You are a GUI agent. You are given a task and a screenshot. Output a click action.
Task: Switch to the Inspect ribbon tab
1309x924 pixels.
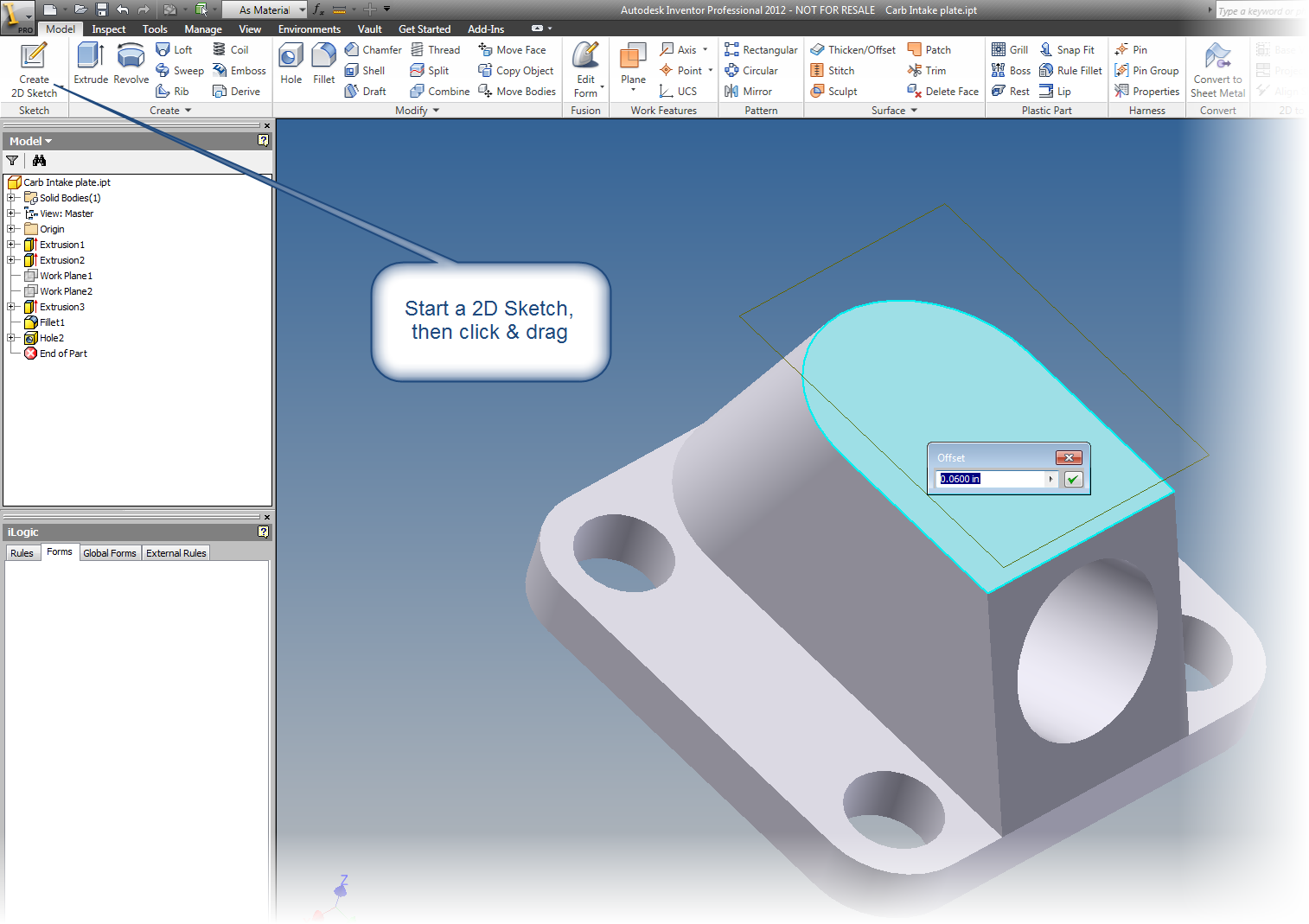(x=108, y=29)
